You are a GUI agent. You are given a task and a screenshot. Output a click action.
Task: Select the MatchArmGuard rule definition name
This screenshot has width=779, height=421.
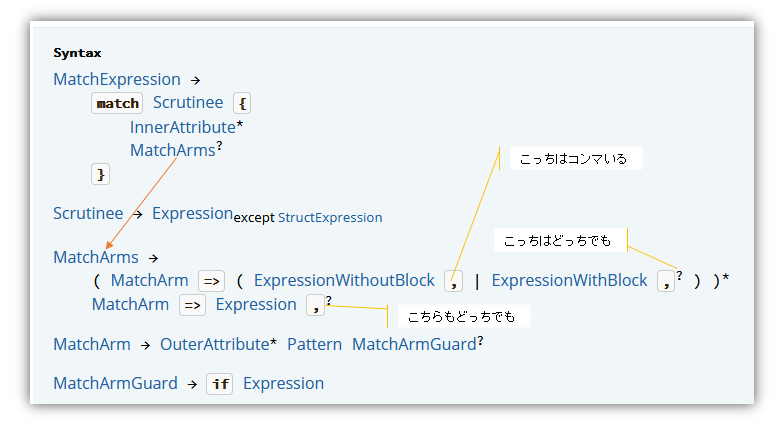click(x=115, y=383)
